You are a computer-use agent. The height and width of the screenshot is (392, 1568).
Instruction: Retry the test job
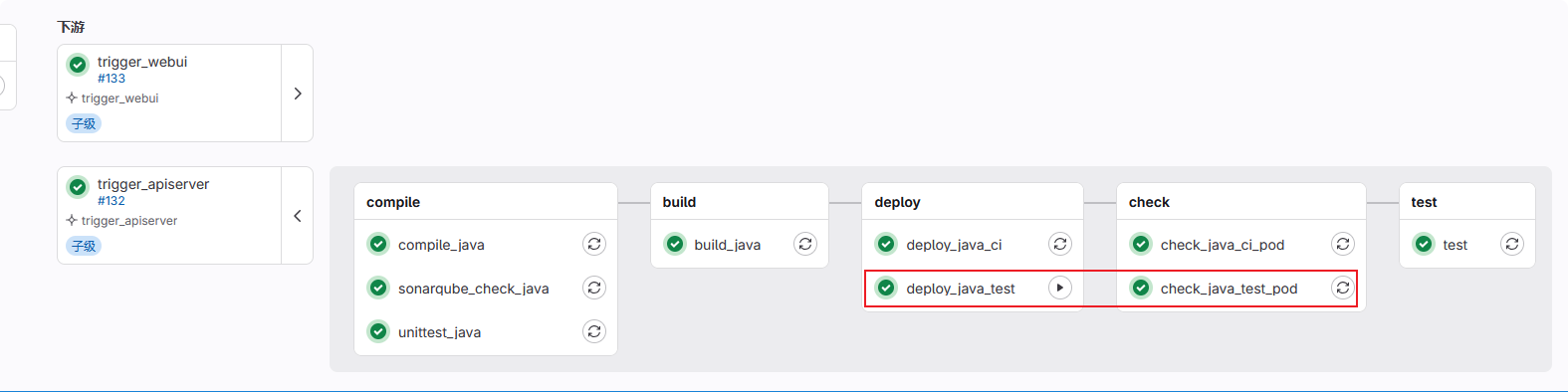pos(1512,244)
